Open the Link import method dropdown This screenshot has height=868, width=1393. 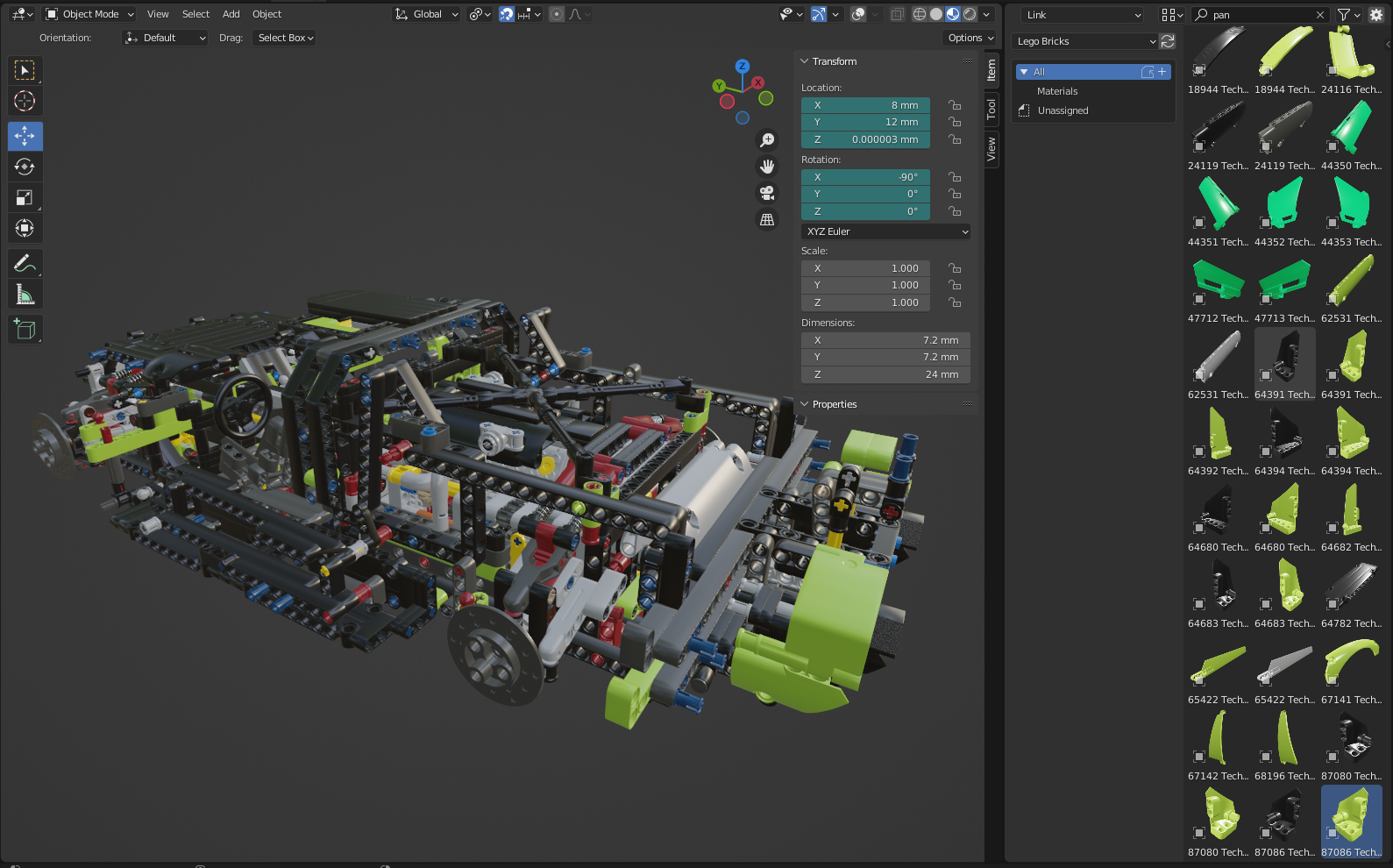1083,15
